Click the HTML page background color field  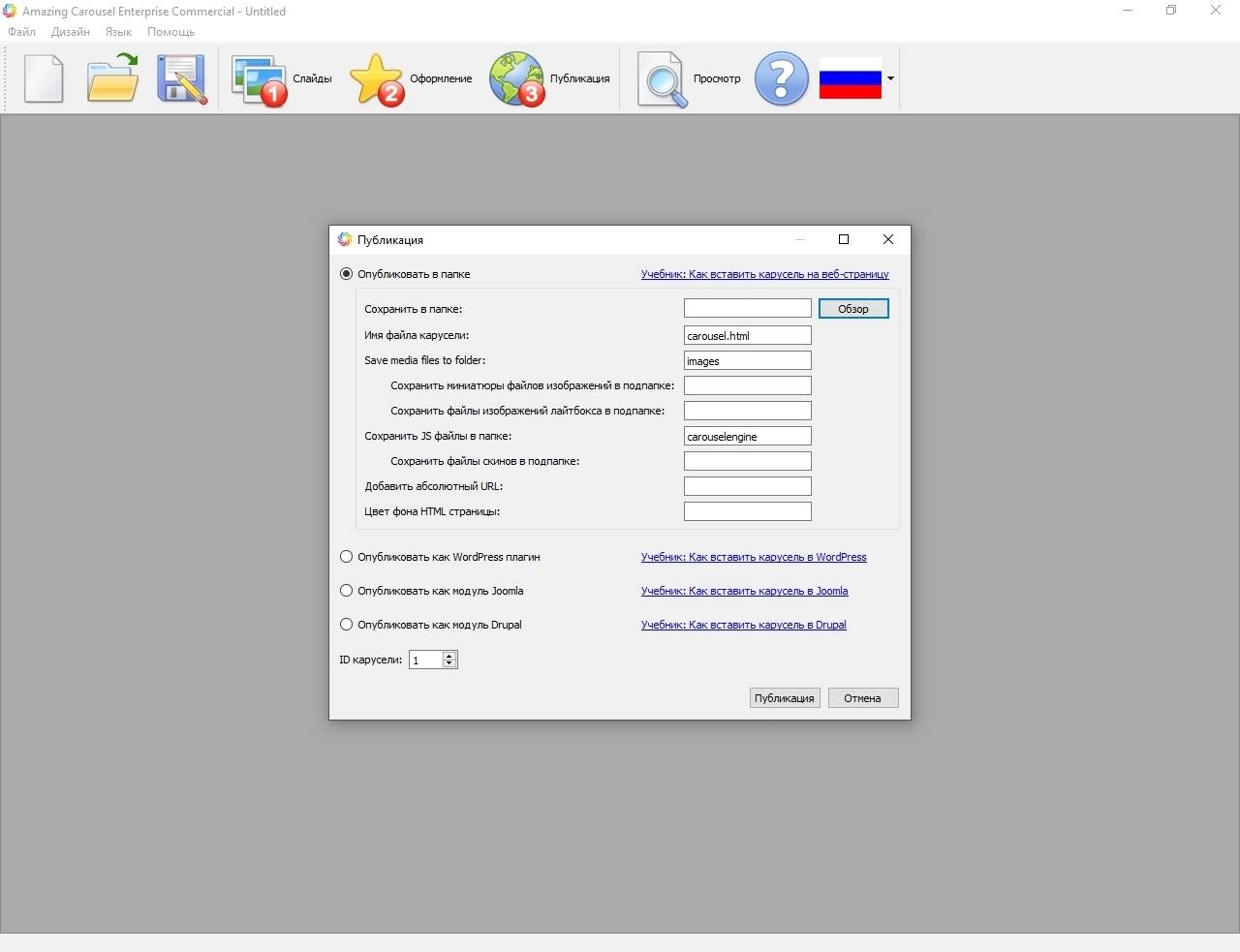pyautogui.click(x=748, y=511)
